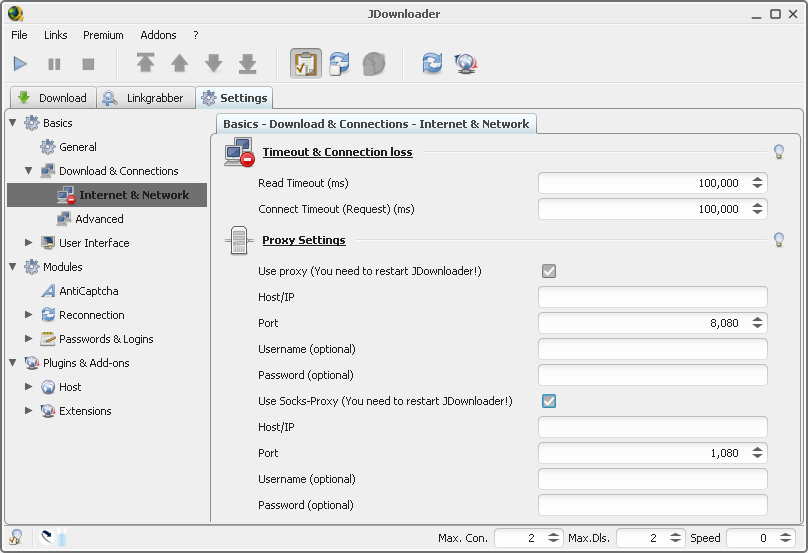Screen dimensions: 808x553
Task: Pause downloads using the pause icon
Action: click(x=54, y=64)
